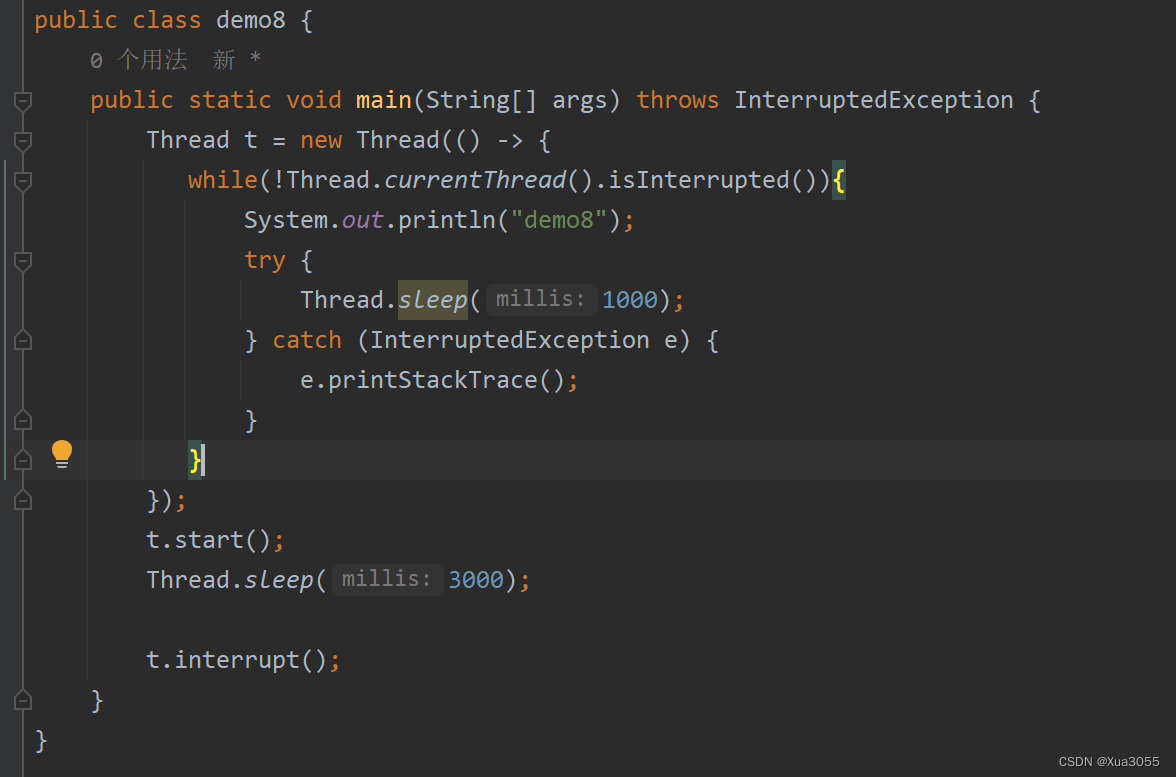Click the yellow light bulb intention icon
Viewport: 1176px width, 777px height.
tap(61, 453)
